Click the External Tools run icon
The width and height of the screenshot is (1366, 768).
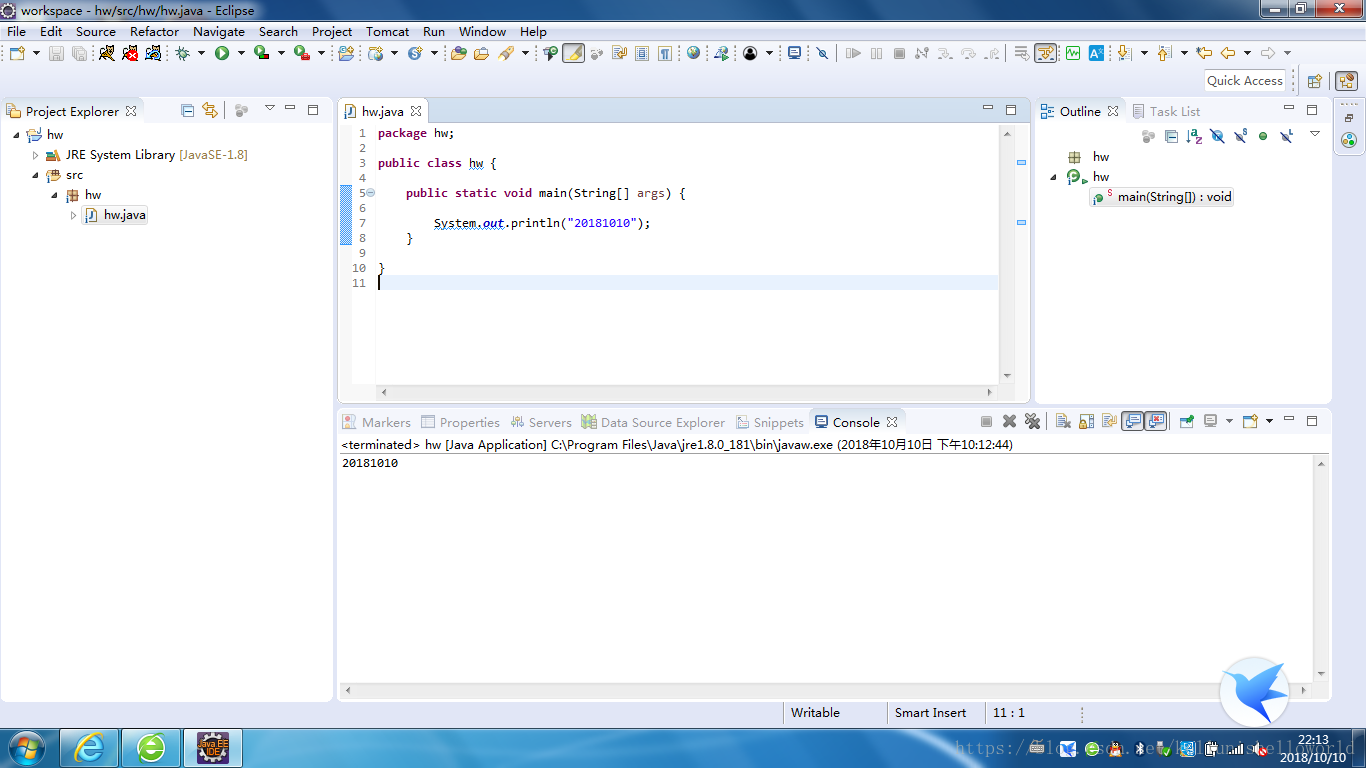301,53
